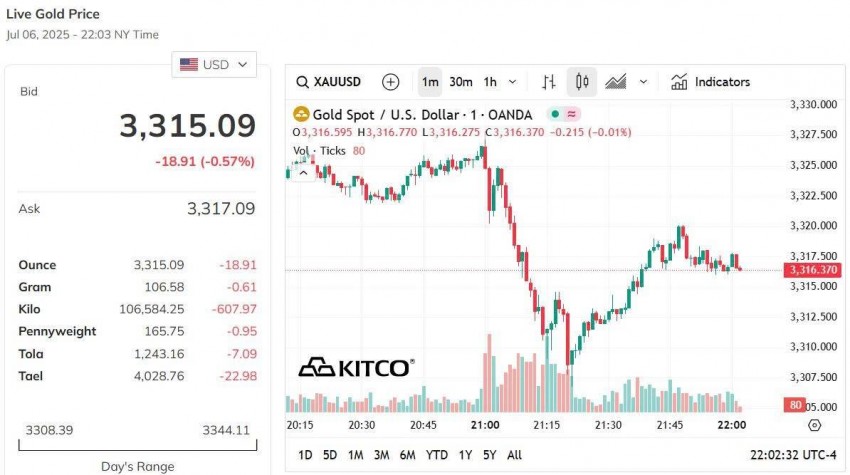Toggle the 1m timeframe button
Viewport: 850px width, 475px height.
click(x=430, y=82)
